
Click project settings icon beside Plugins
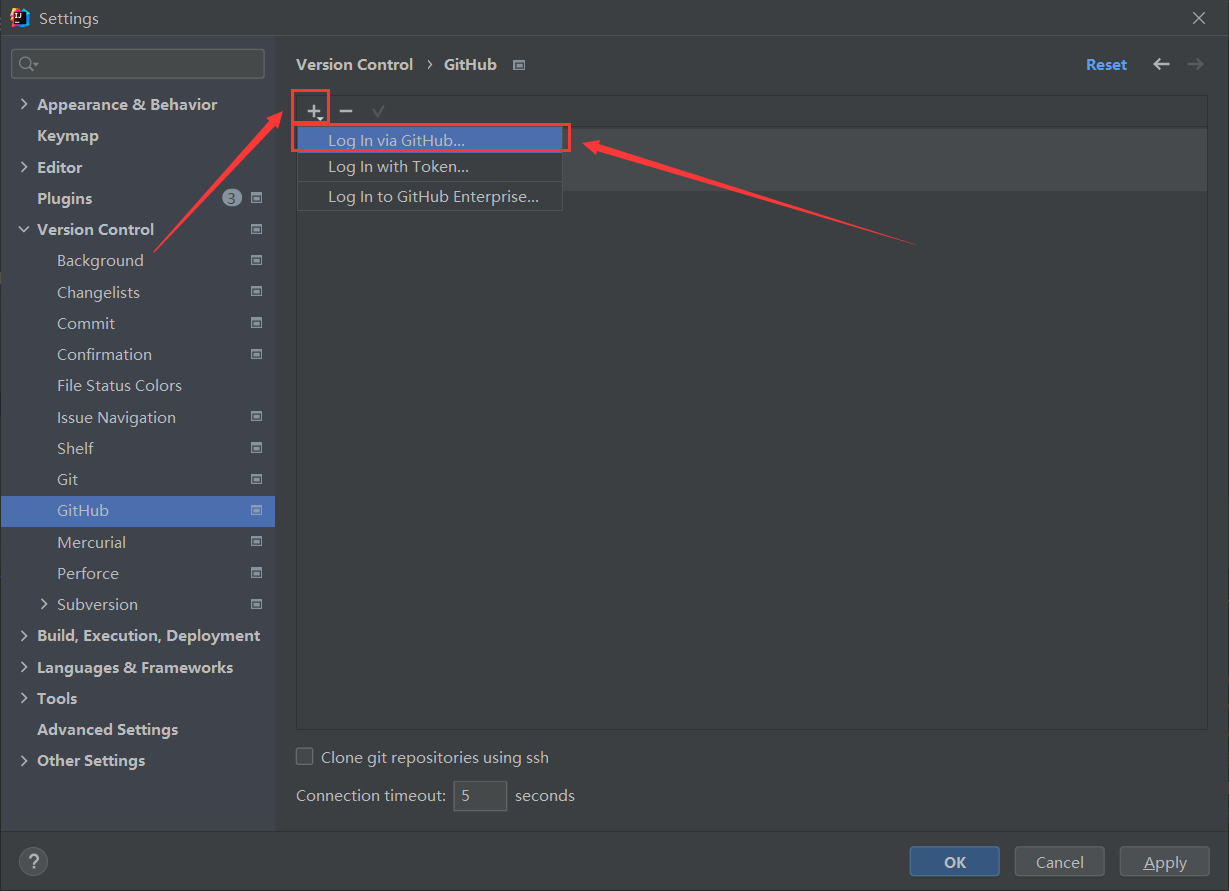[x=256, y=198]
